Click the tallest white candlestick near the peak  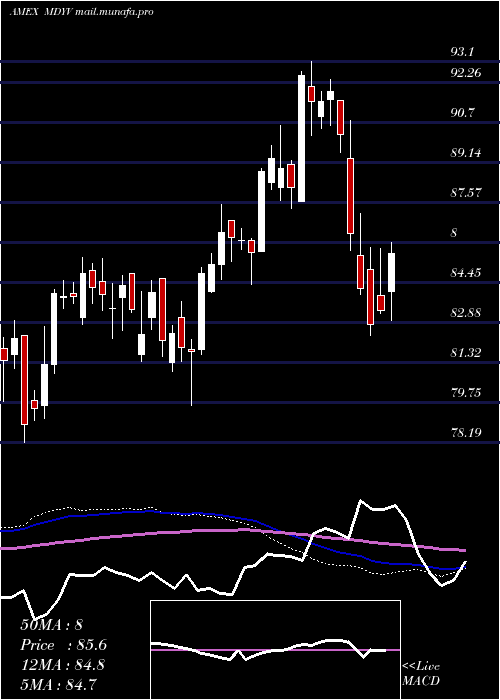tap(302, 138)
